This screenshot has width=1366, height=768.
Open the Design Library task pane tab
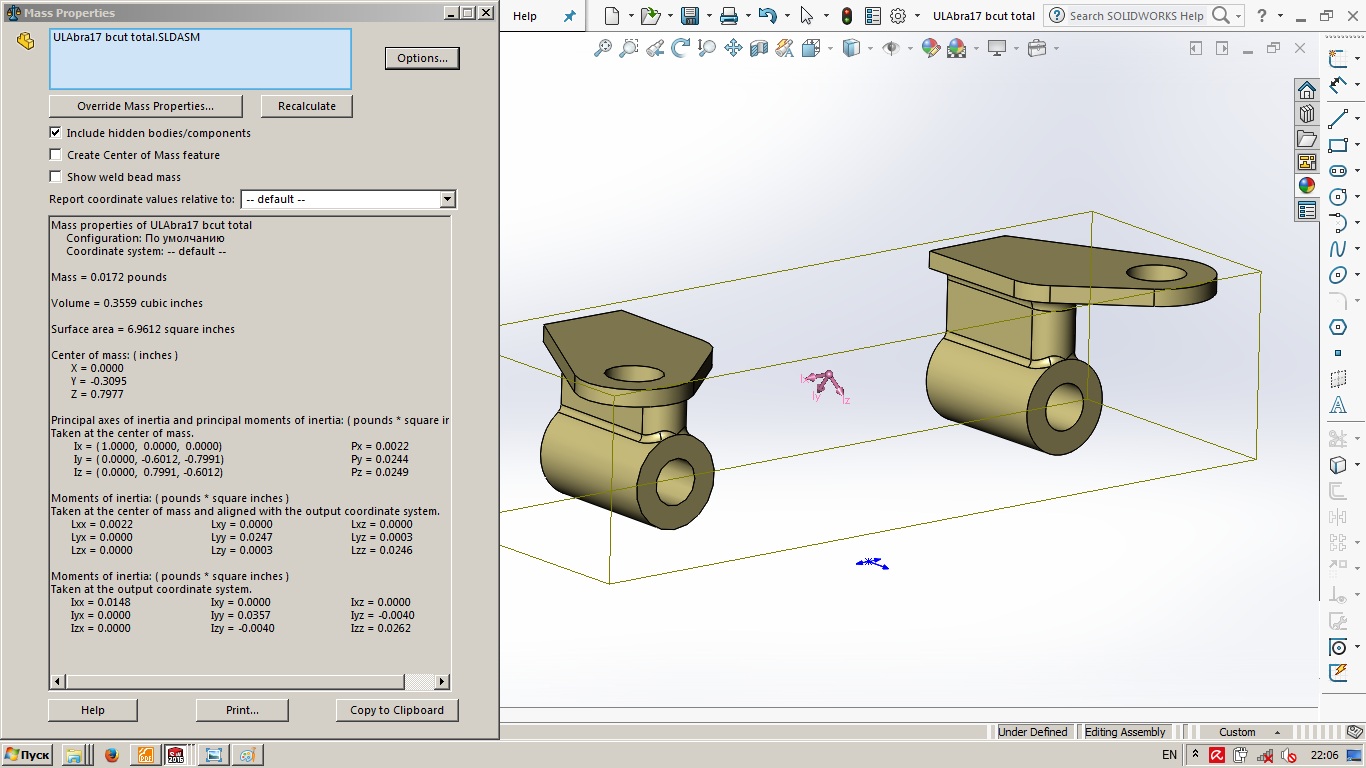click(x=1307, y=114)
